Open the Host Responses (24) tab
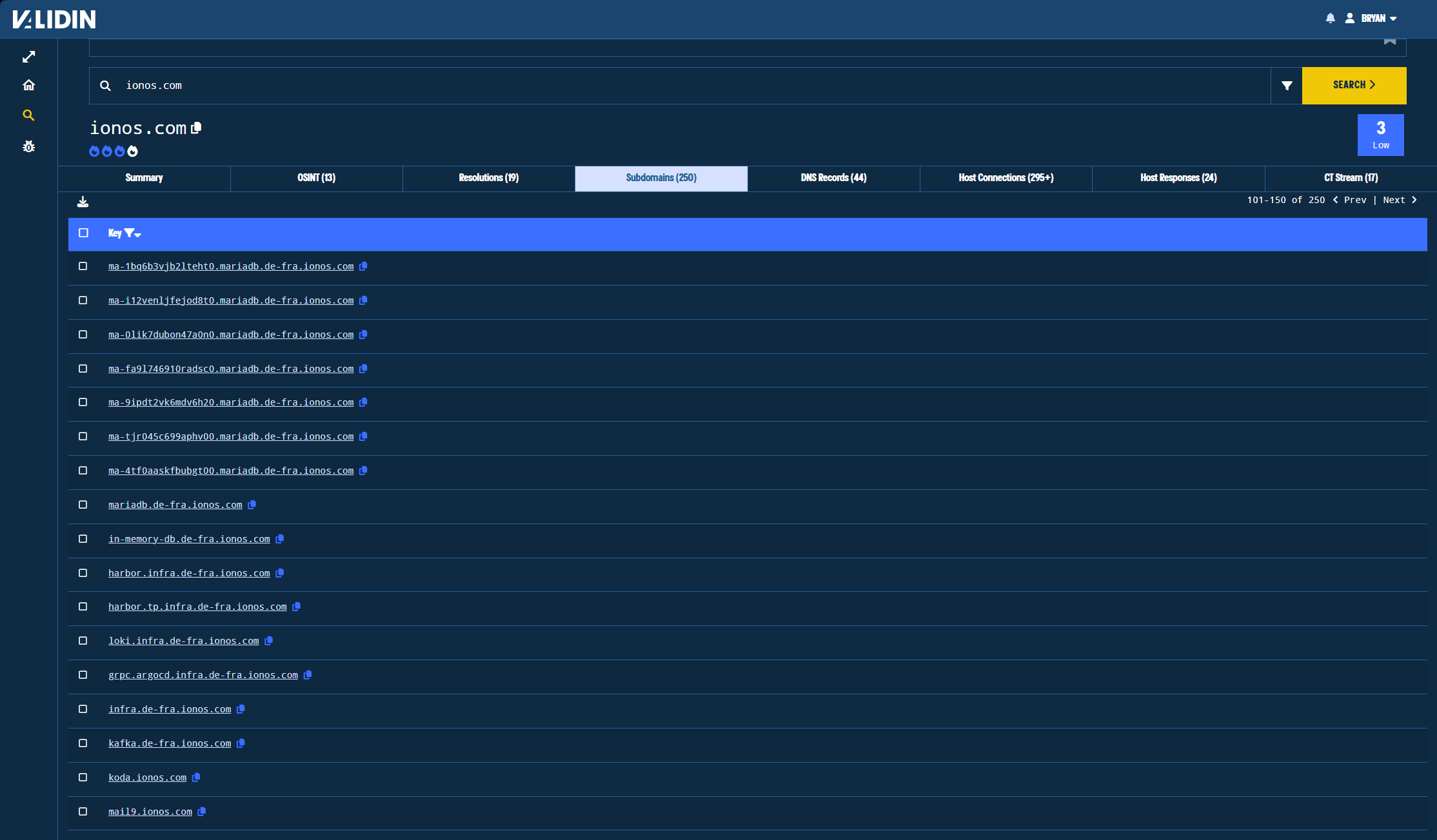 point(1178,178)
